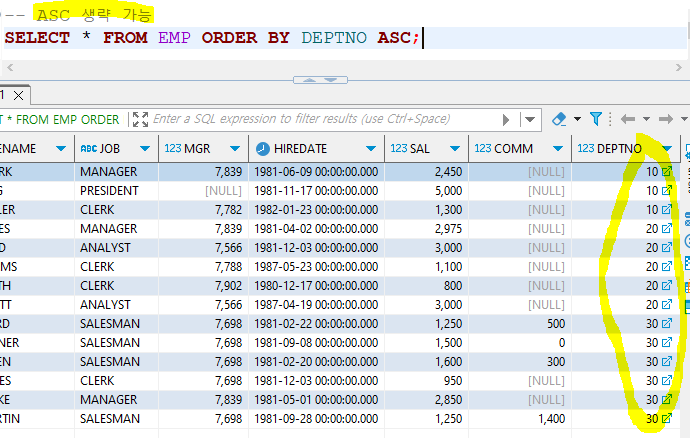Open the back-navigation history dropdown
The width and height of the screenshot is (690, 438).
(646, 119)
